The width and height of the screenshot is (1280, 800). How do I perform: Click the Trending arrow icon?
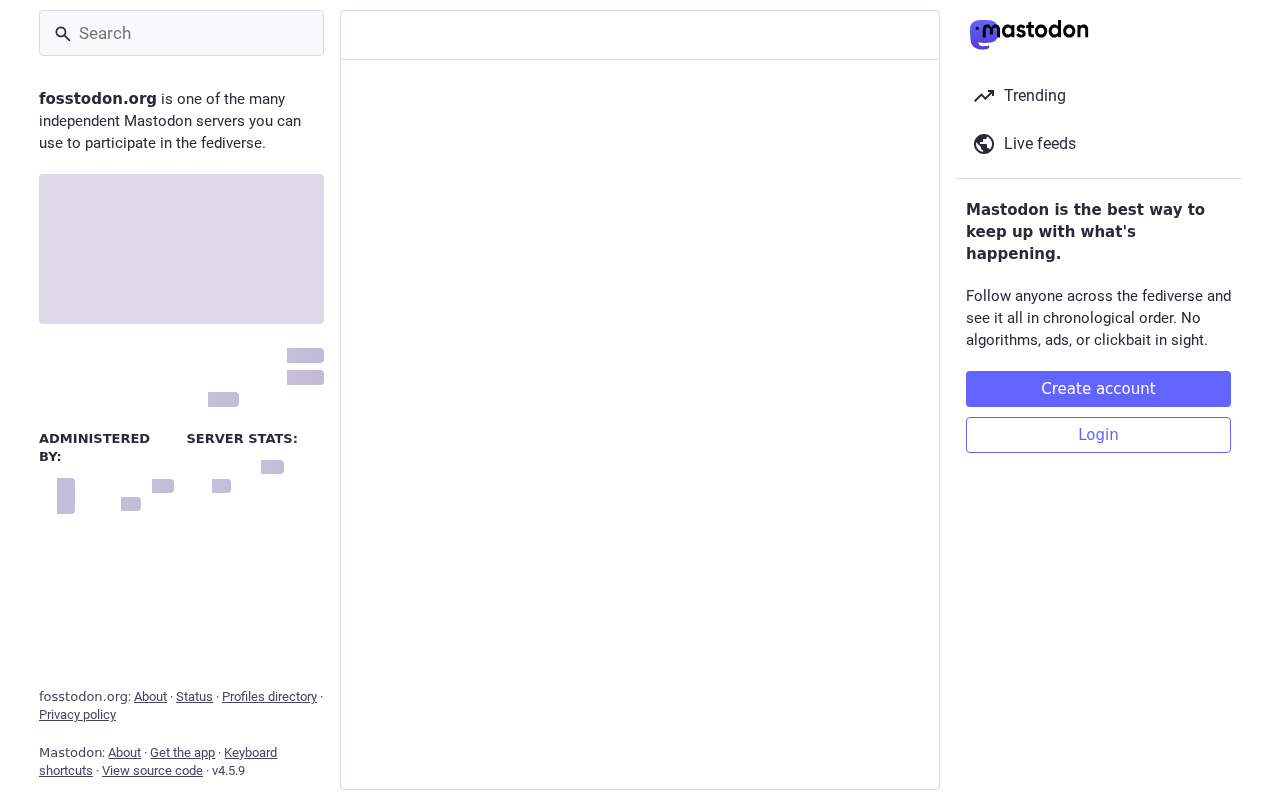pyautogui.click(x=984, y=96)
